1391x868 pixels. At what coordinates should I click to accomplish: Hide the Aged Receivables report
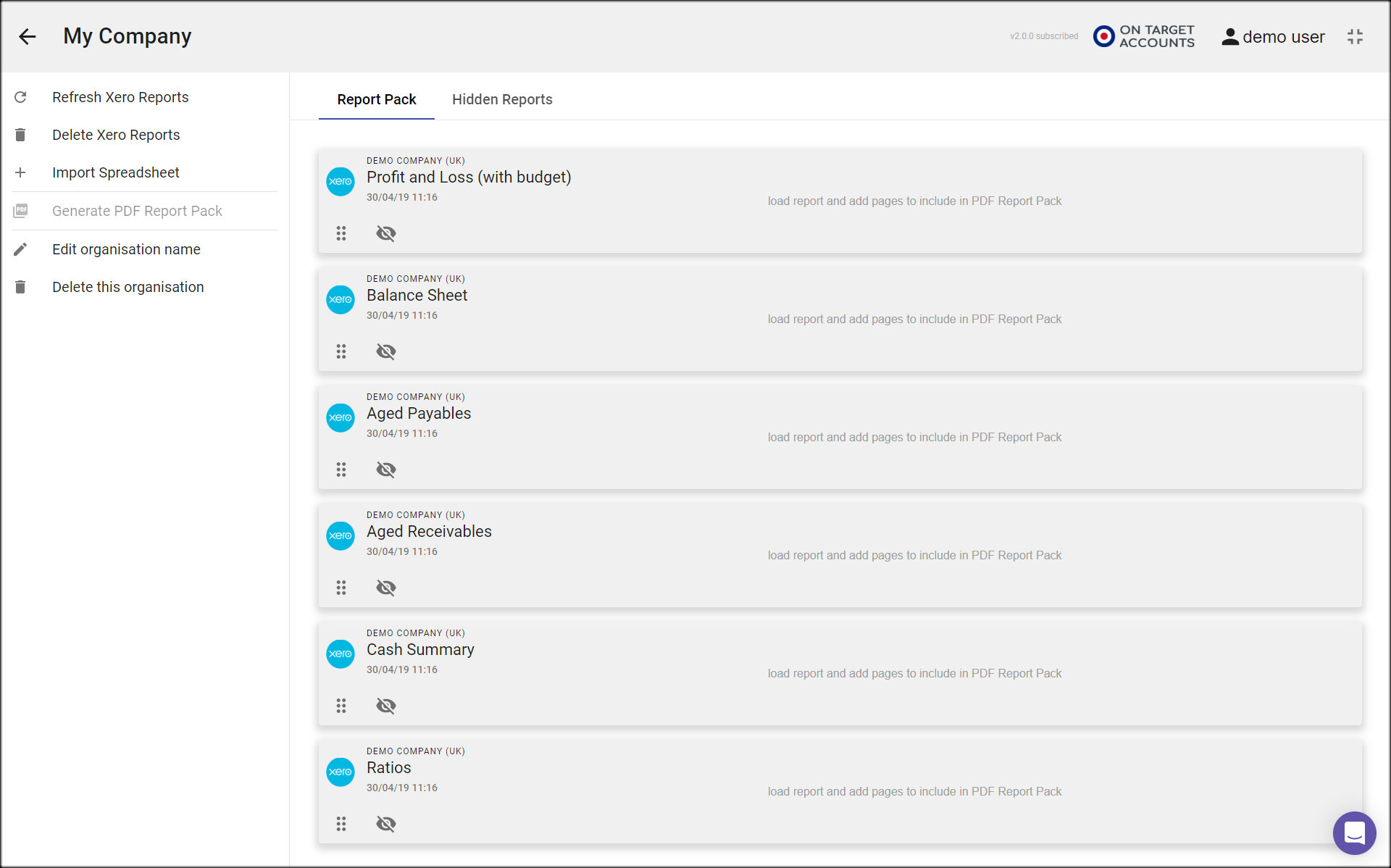386,588
